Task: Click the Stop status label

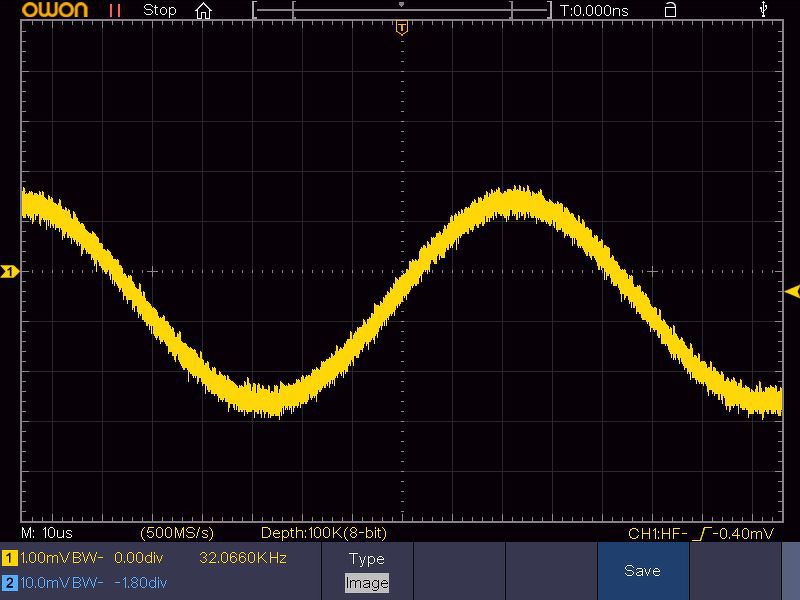Action: coord(159,10)
